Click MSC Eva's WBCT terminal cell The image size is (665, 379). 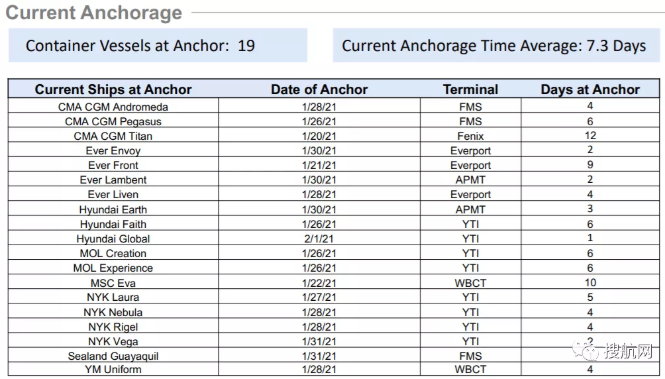[x=470, y=283]
